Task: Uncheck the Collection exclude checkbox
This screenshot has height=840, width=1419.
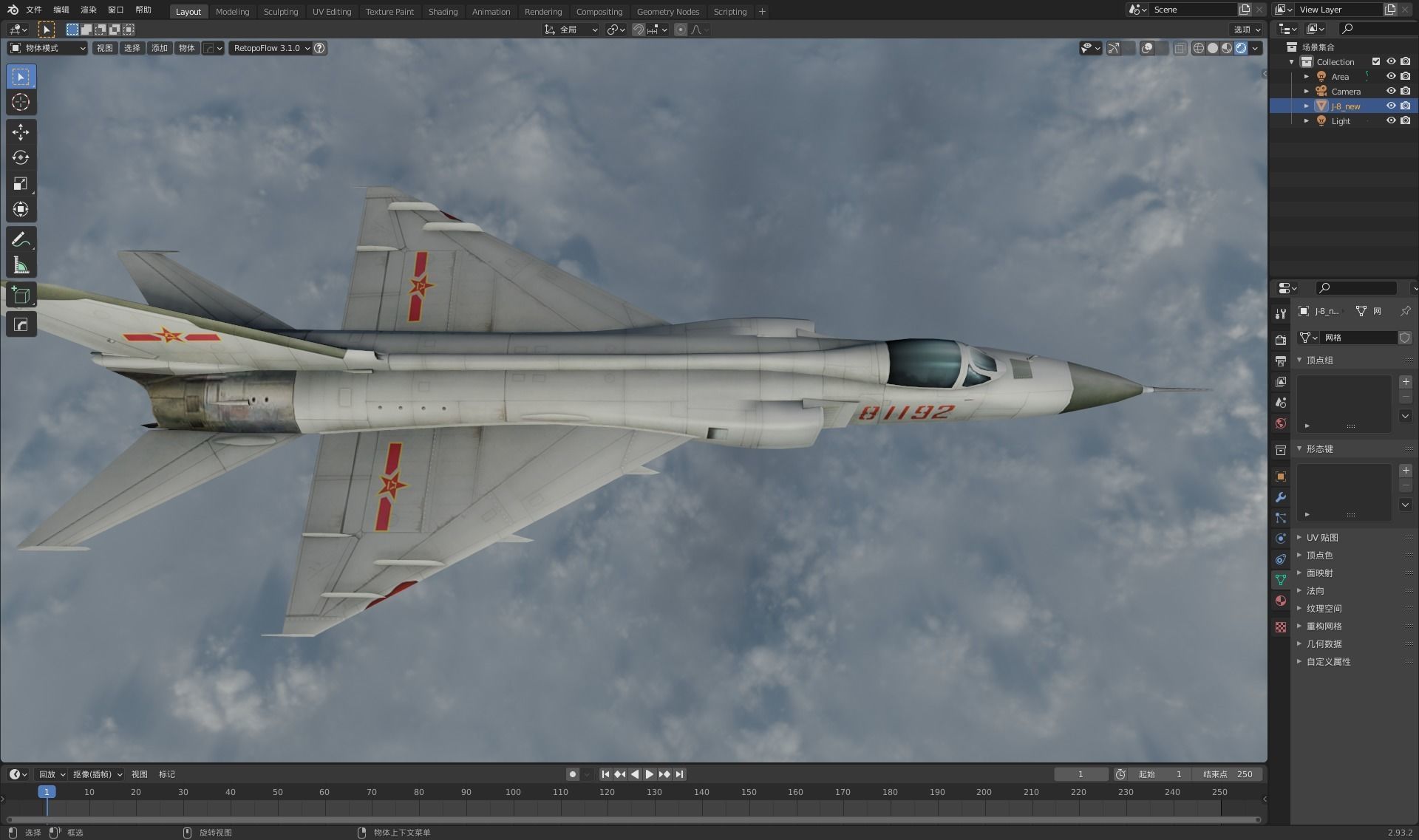Action: coord(1376,61)
